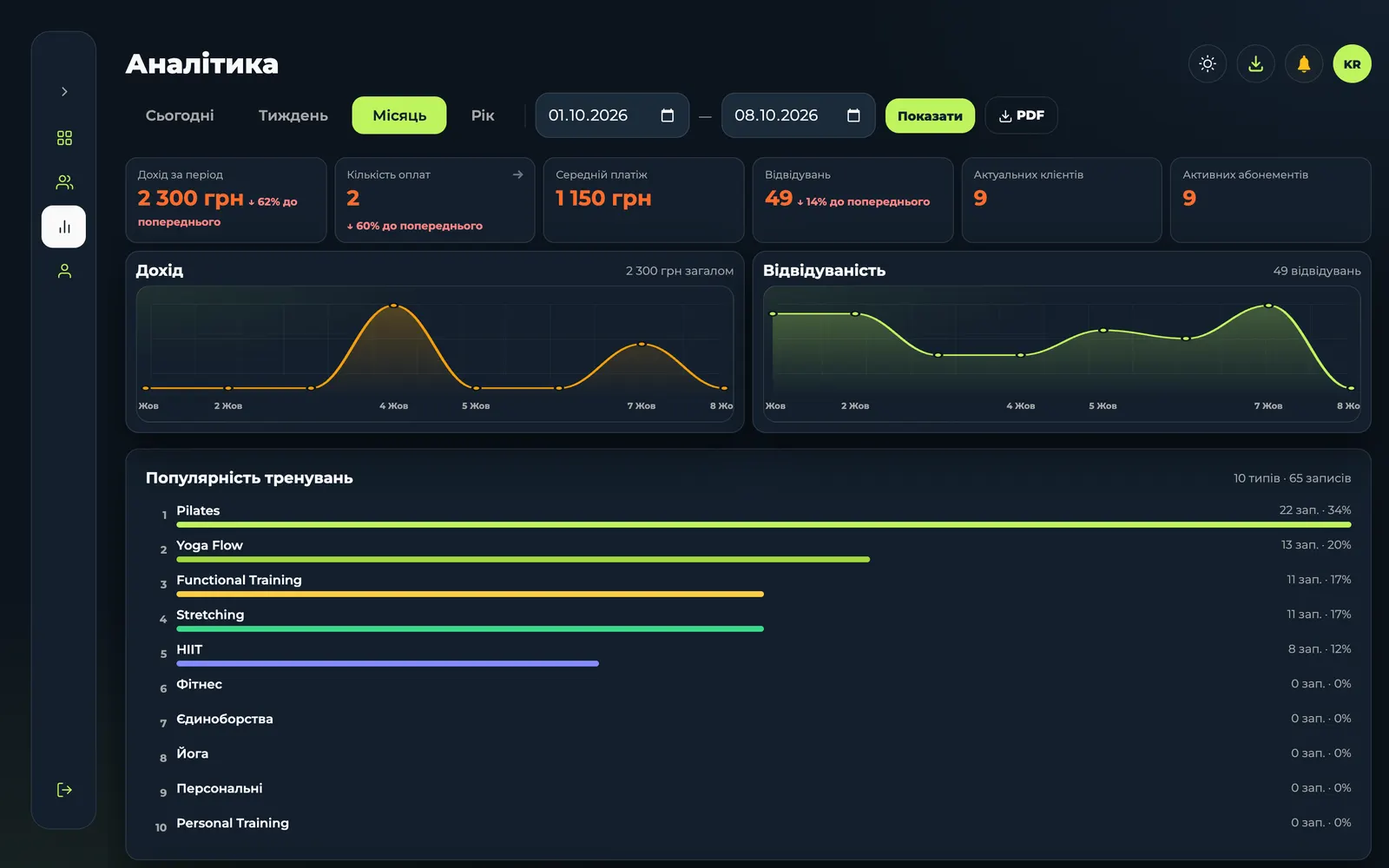Click the yellow Functional Training bar
The width and height of the screenshot is (1389, 868).
(x=470, y=594)
